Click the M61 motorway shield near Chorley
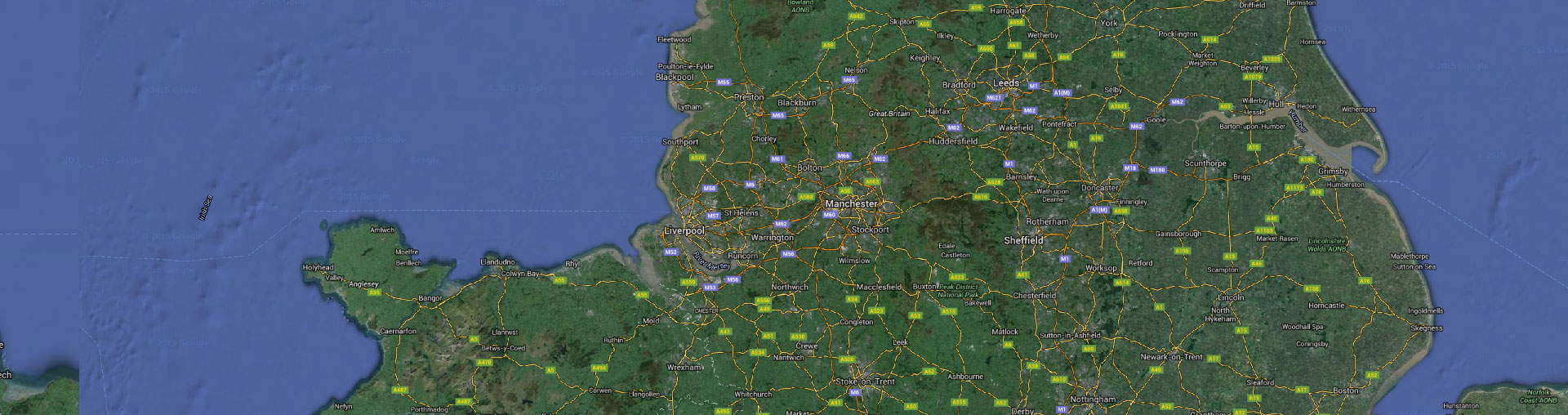The width and height of the screenshot is (1568, 415). (x=777, y=159)
